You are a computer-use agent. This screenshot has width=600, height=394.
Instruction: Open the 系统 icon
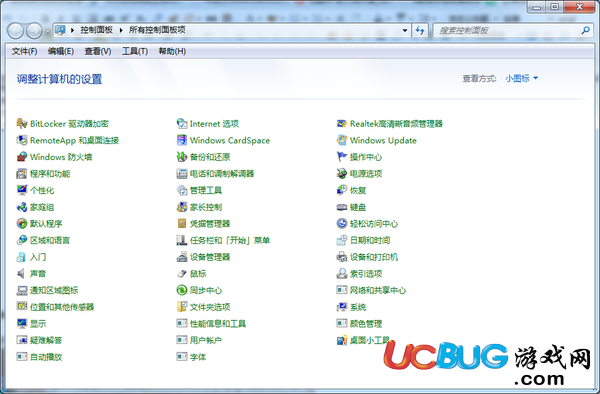click(x=342, y=307)
